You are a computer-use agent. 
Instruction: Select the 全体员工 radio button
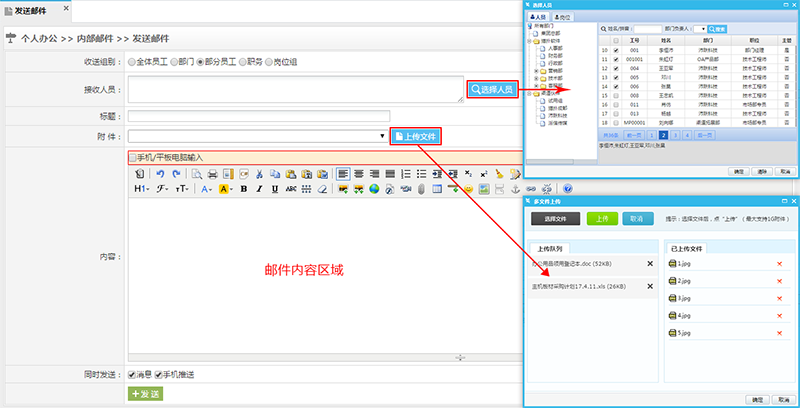[132, 62]
